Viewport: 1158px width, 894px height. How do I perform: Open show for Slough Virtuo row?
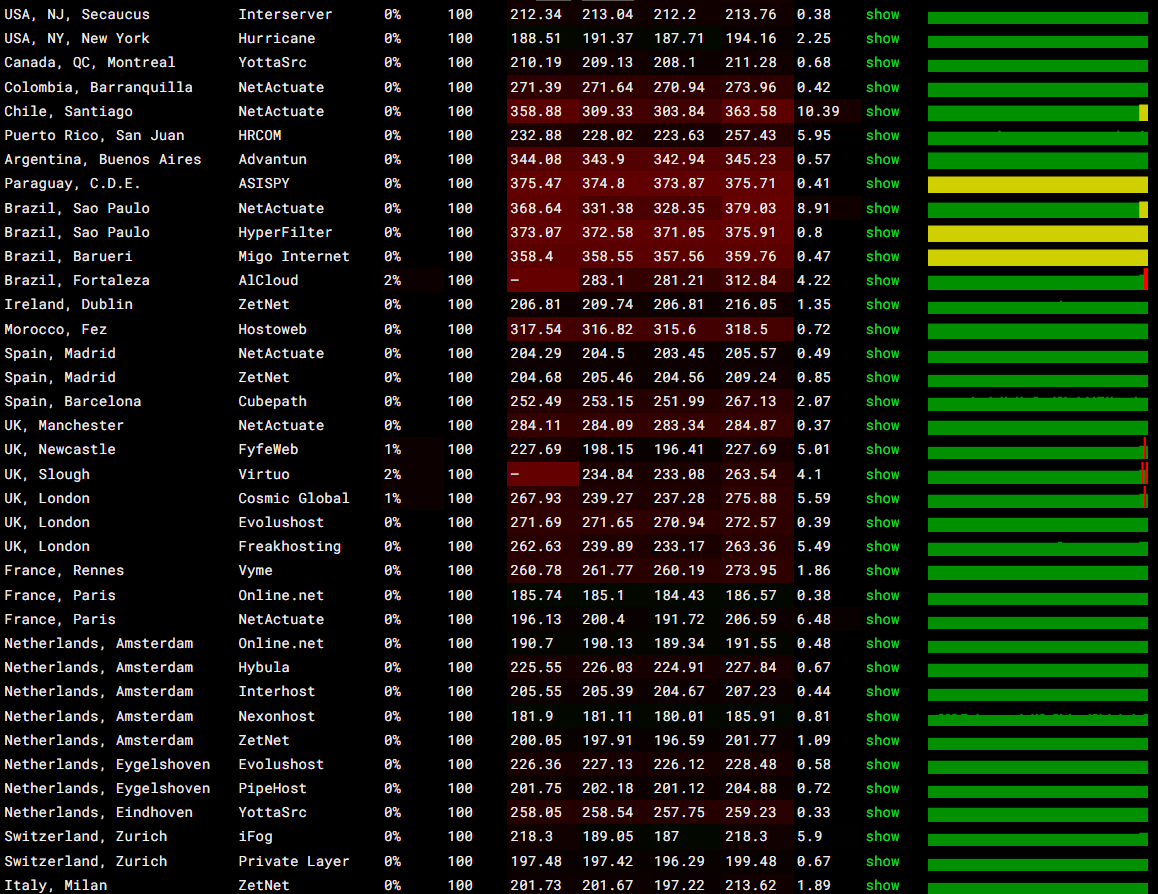[x=883, y=474]
